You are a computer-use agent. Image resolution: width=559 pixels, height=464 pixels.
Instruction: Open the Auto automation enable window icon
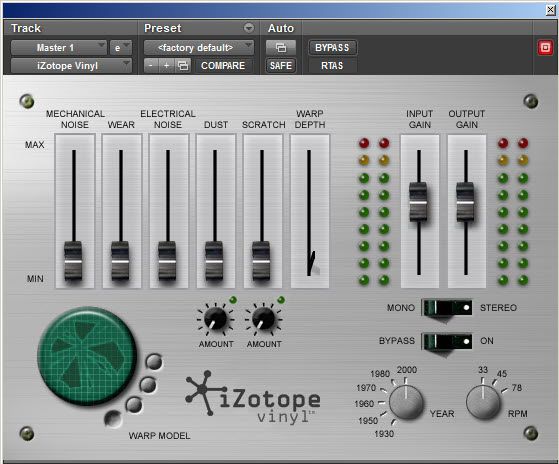[281, 47]
